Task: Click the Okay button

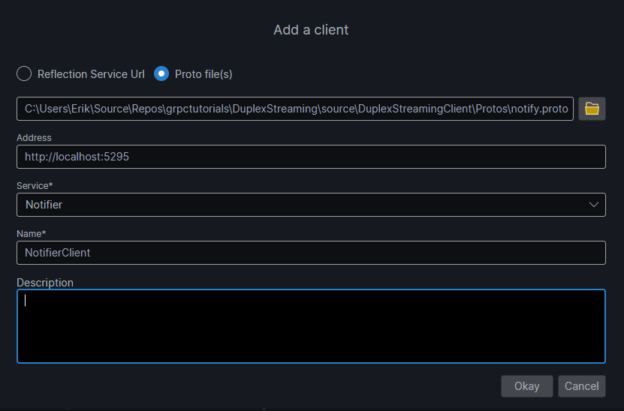Action: [526, 386]
